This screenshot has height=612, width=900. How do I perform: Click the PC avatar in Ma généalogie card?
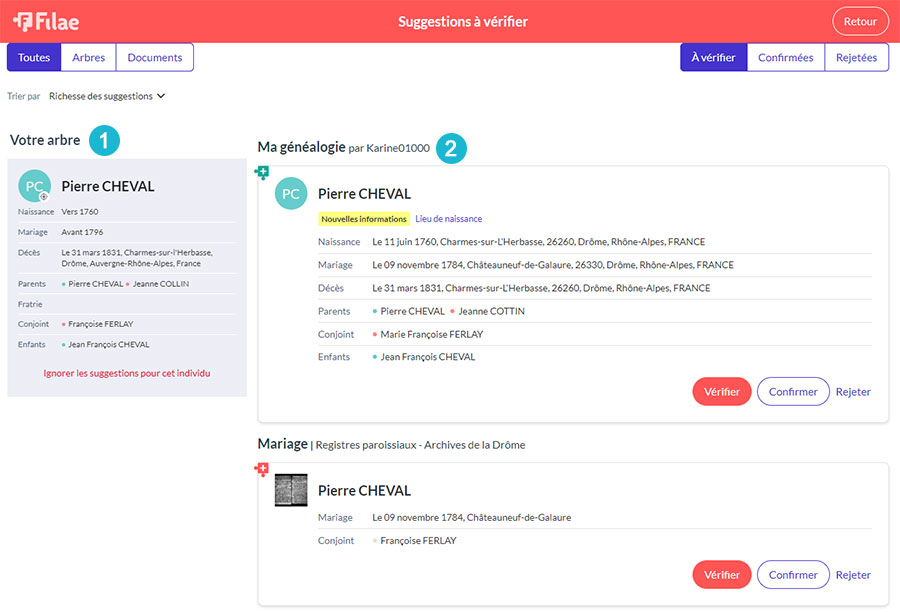coord(291,193)
